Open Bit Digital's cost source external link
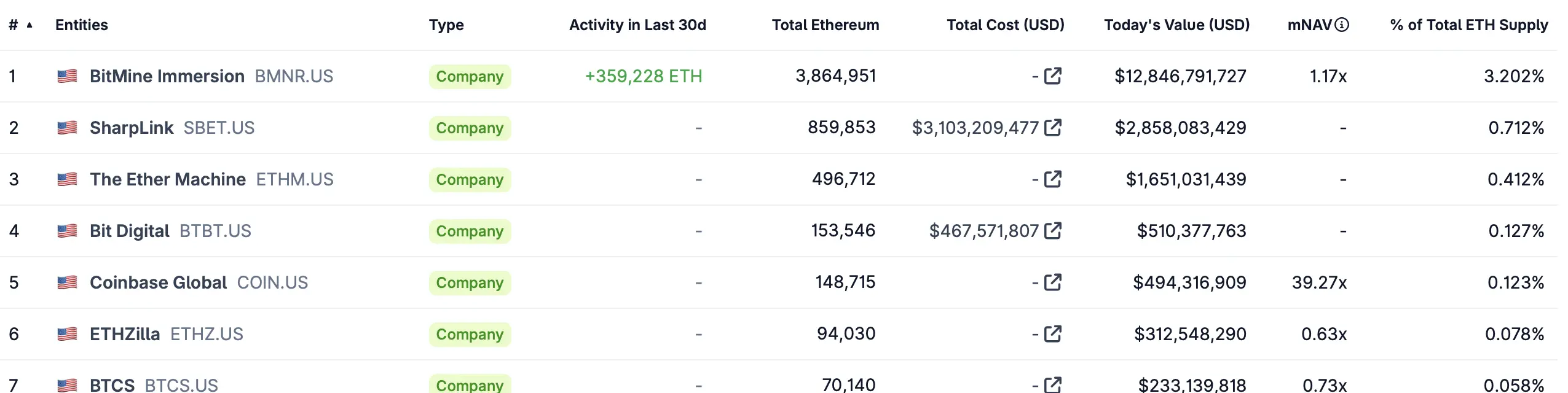Image resolution: width=1568 pixels, height=393 pixels. pyautogui.click(x=1052, y=231)
